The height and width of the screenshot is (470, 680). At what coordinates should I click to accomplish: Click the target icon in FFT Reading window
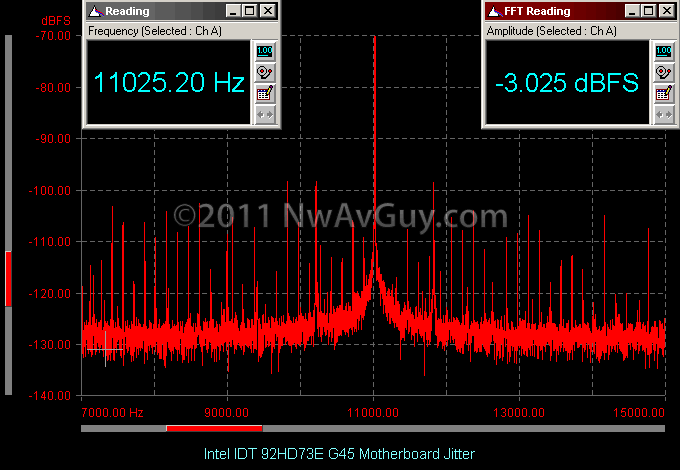coord(664,72)
